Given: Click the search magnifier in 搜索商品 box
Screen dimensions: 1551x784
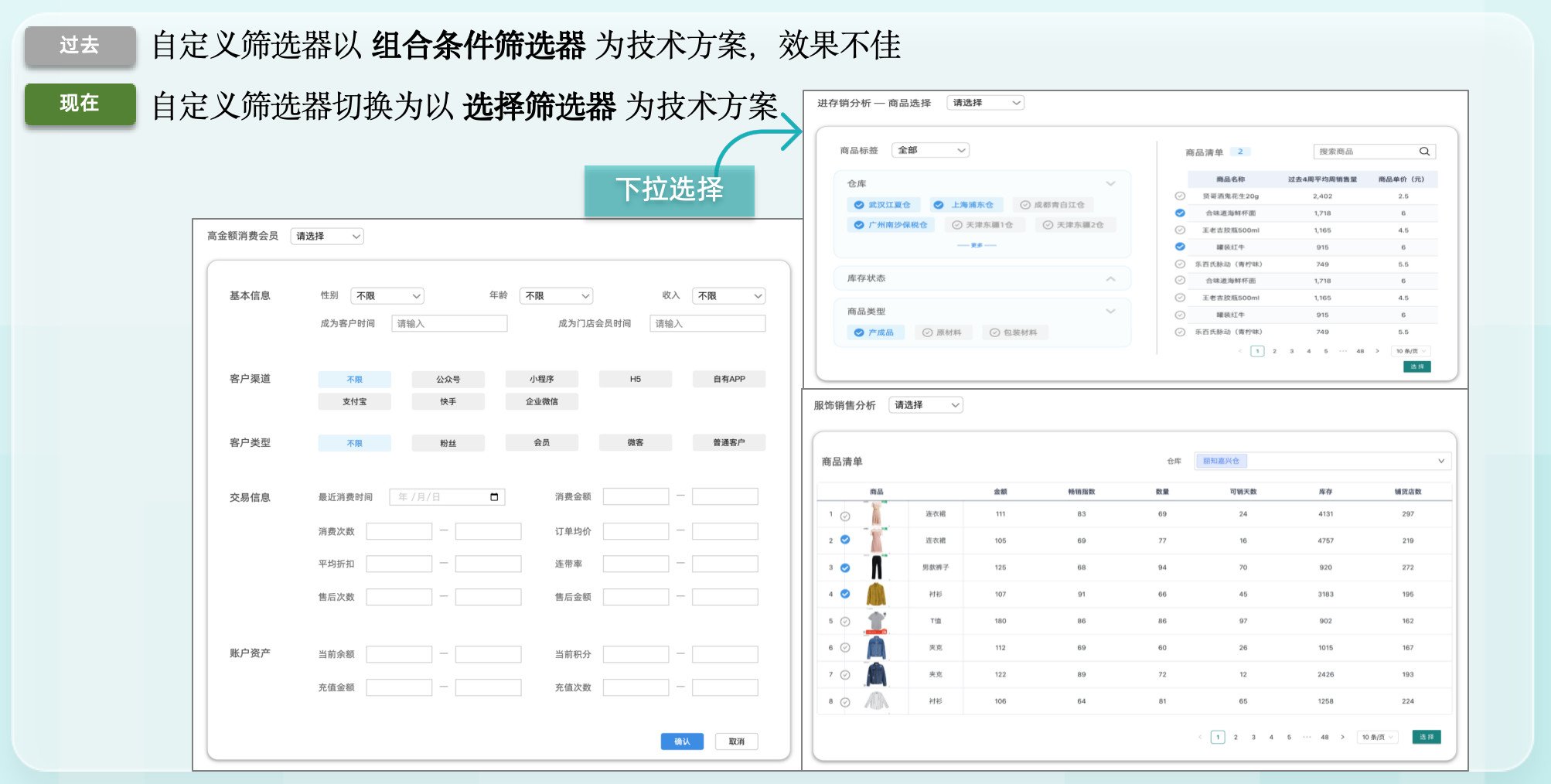Looking at the screenshot, I should [1423, 152].
